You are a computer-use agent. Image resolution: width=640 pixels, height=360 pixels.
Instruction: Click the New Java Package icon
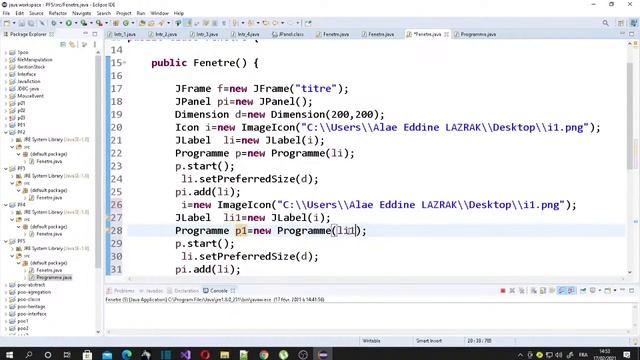116,23
